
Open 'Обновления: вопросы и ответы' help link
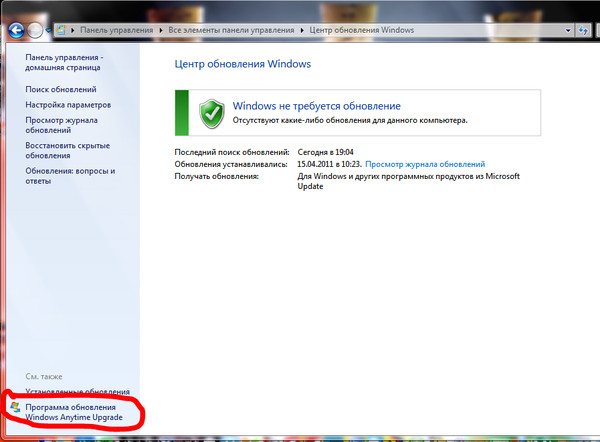[70, 176]
